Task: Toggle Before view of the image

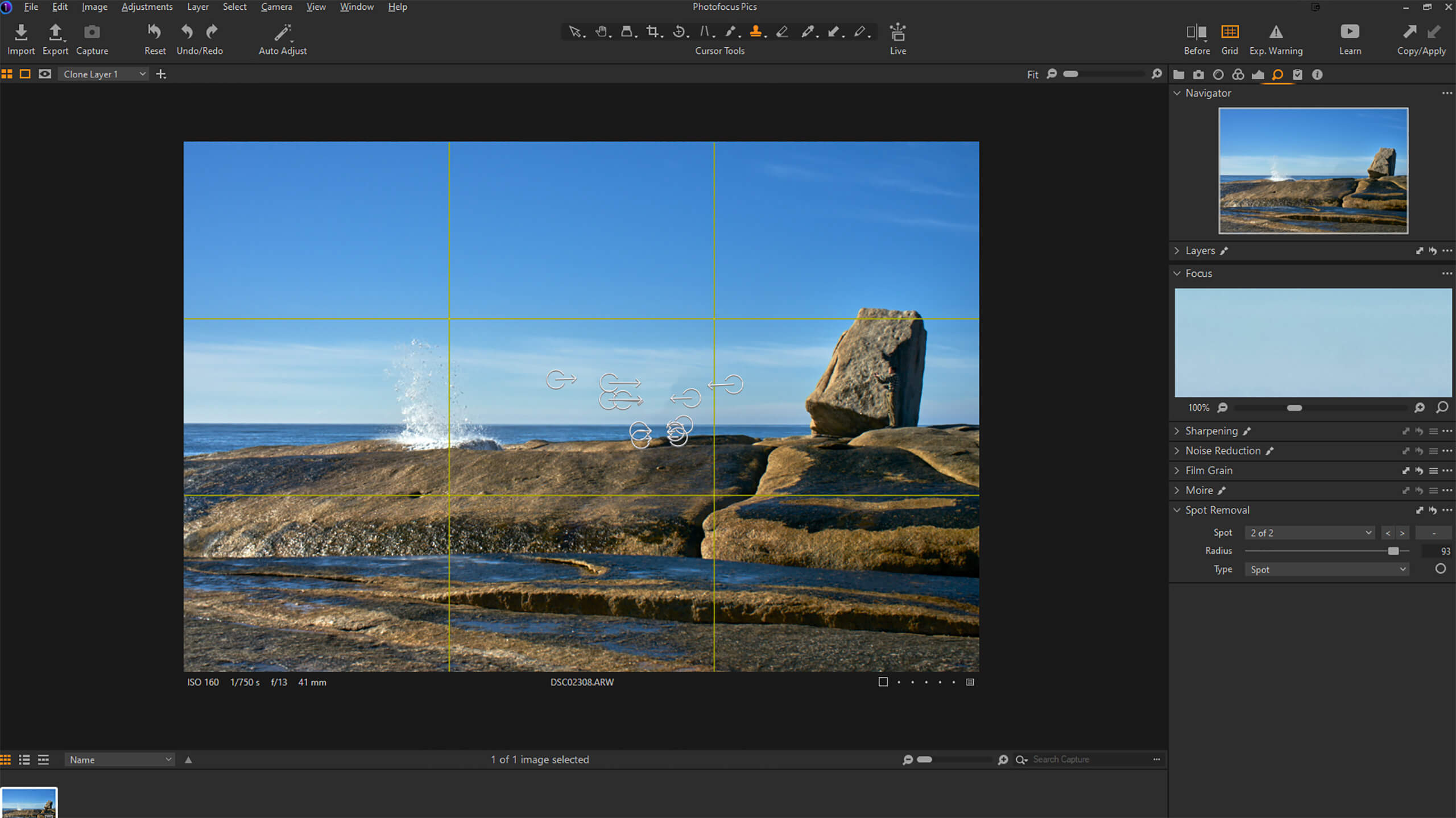Action: click(x=1197, y=32)
